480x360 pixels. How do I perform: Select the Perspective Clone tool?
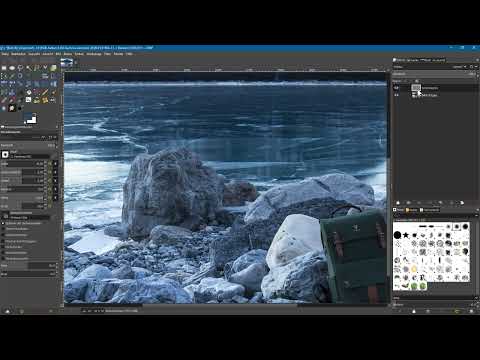tap(53, 100)
